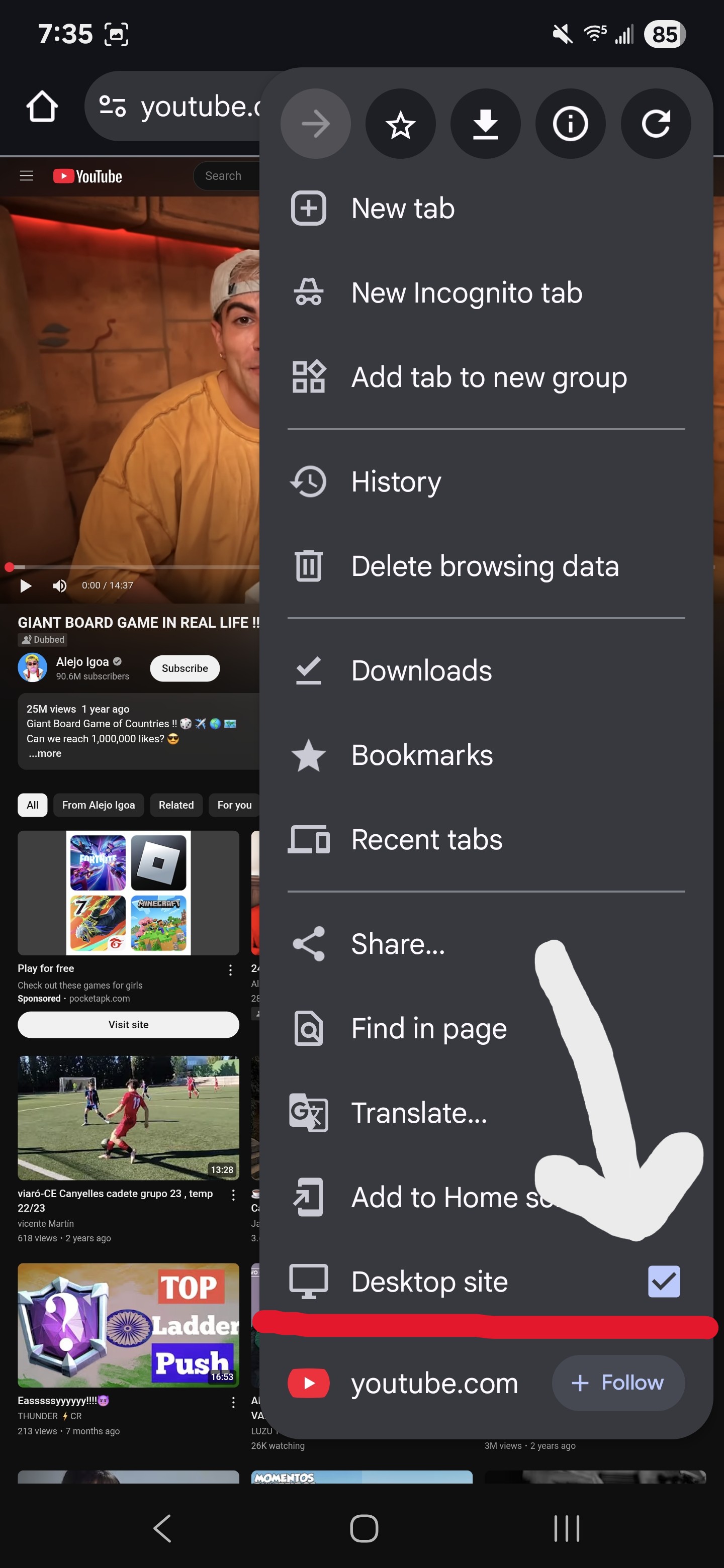
Task: Select the All filter chip
Action: pyautogui.click(x=32, y=805)
